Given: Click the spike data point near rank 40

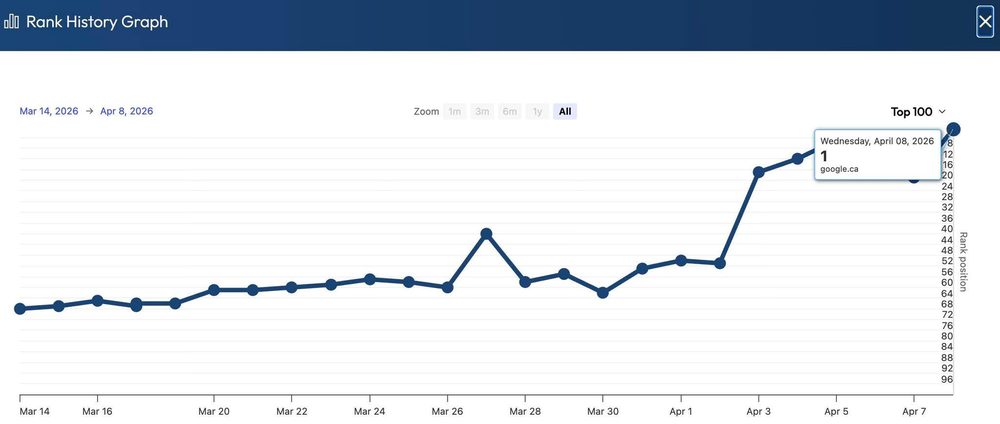Looking at the screenshot, I should [486, 234].
